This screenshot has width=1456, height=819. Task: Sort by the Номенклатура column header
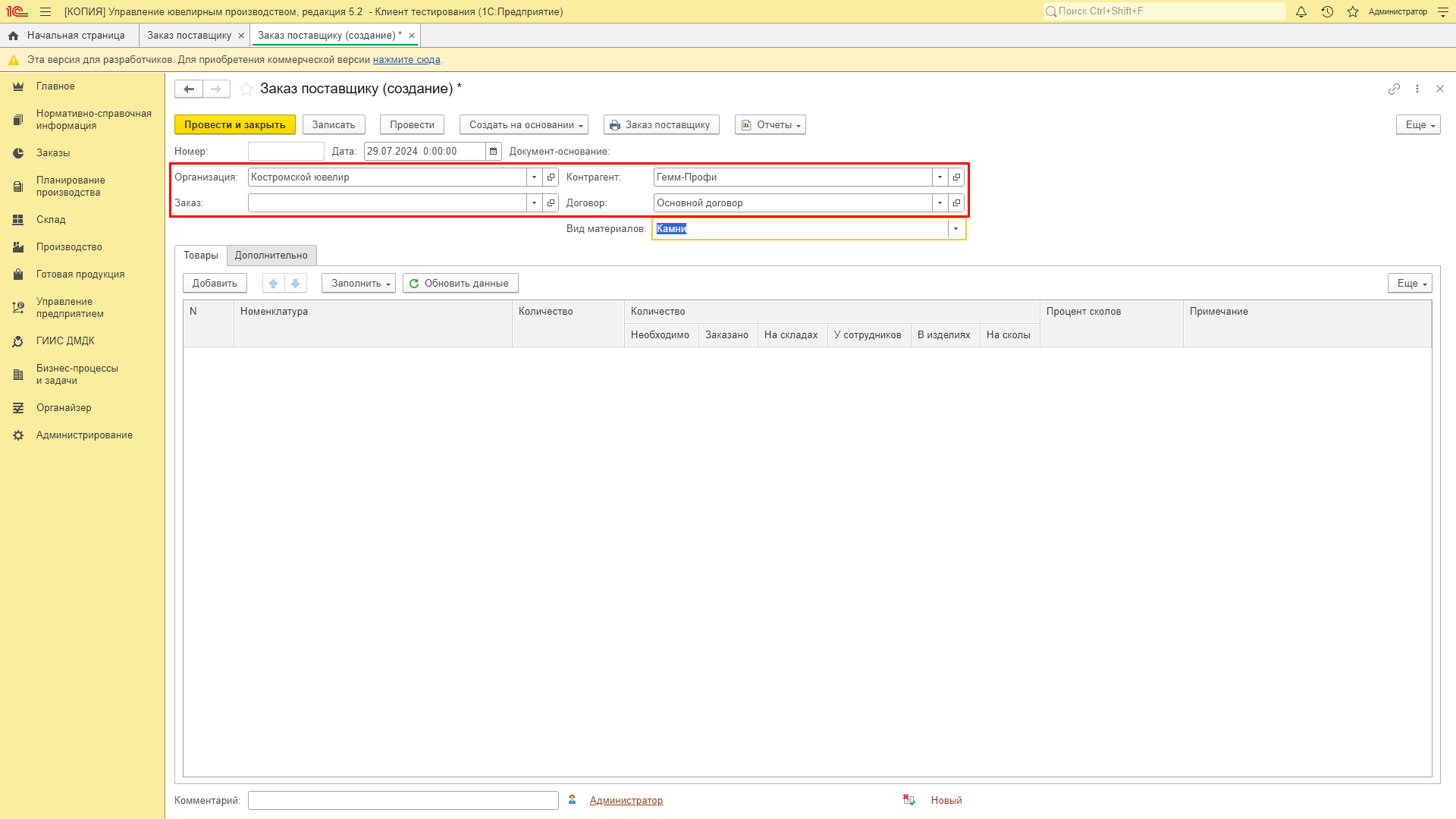(373, 323)
